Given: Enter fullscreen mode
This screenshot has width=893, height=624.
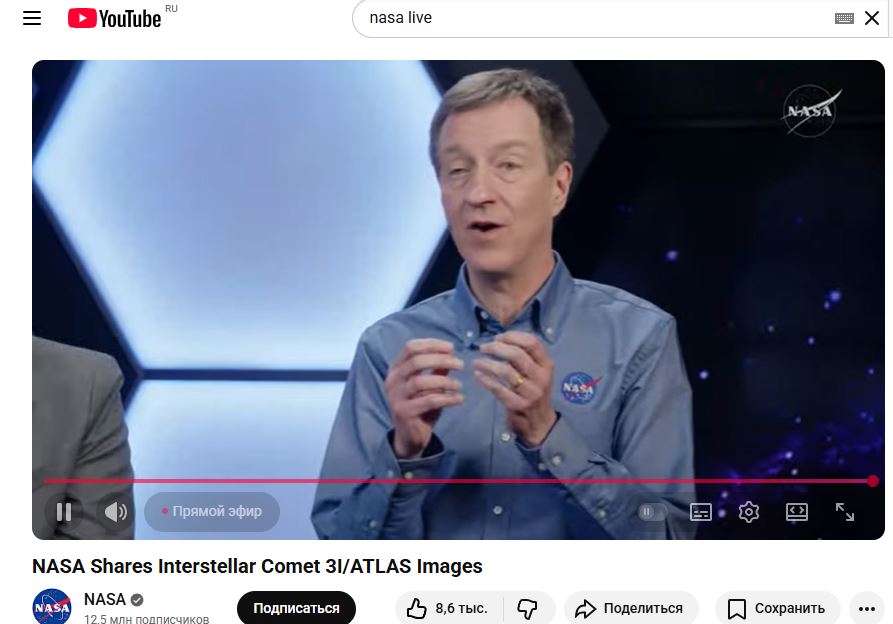Looking at the screenshot, I should [845, 512].
